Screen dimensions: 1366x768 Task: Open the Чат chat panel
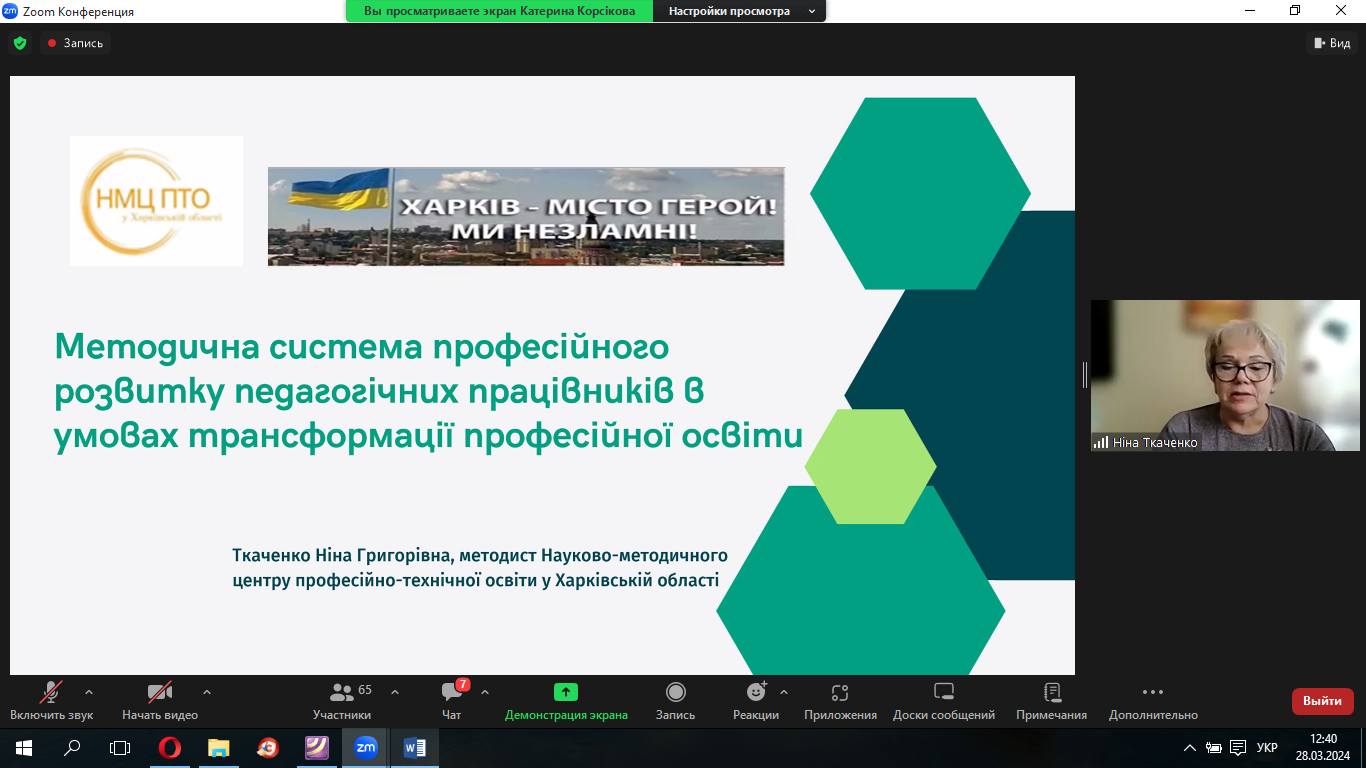[452, 700]
